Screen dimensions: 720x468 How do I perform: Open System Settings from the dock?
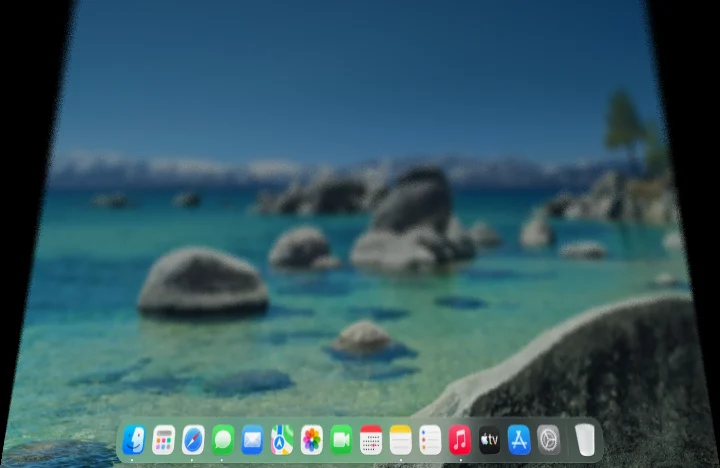pos(549,440)
